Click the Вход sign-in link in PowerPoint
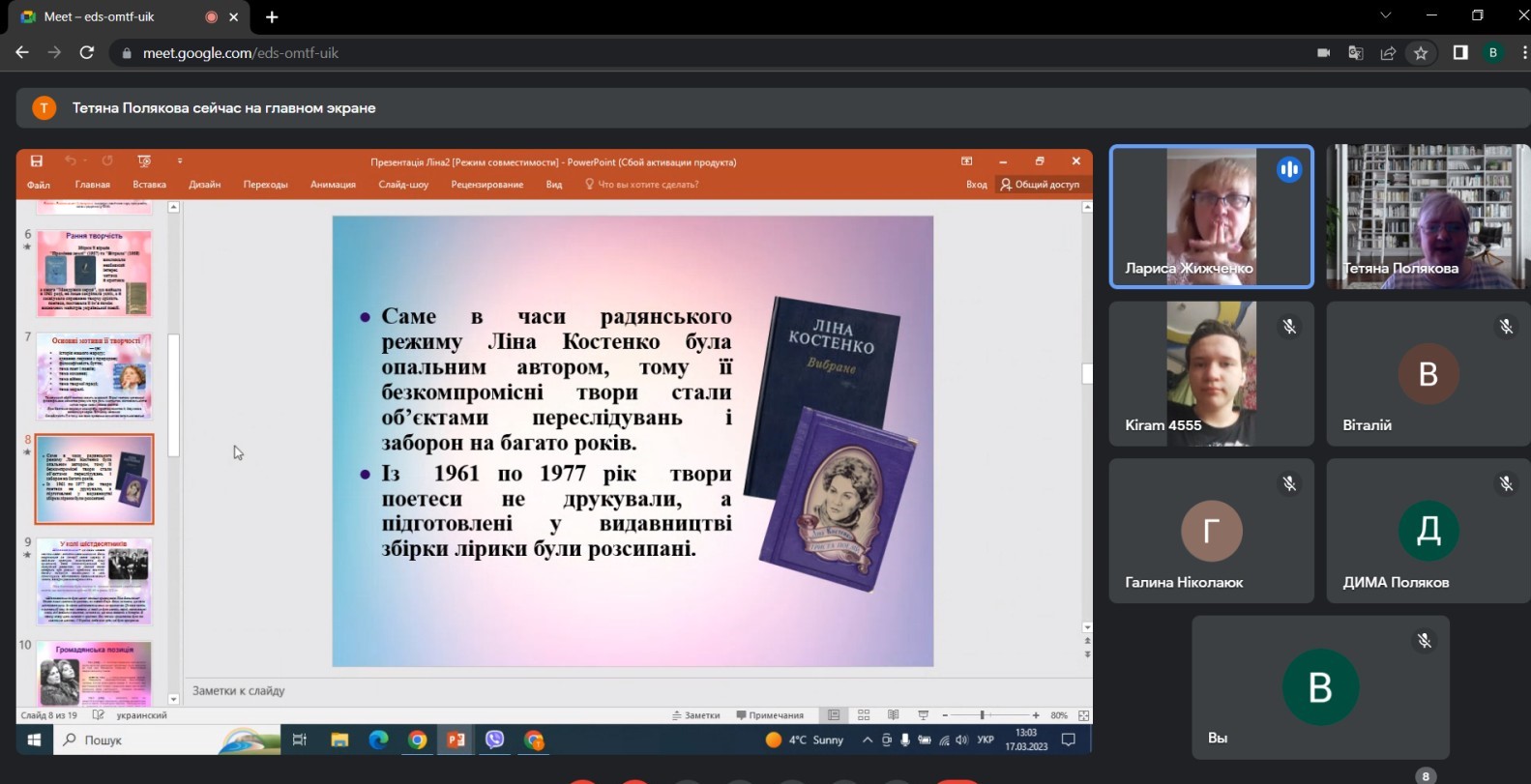Viewport: 1531px width, 784px height. click(976, 185)
